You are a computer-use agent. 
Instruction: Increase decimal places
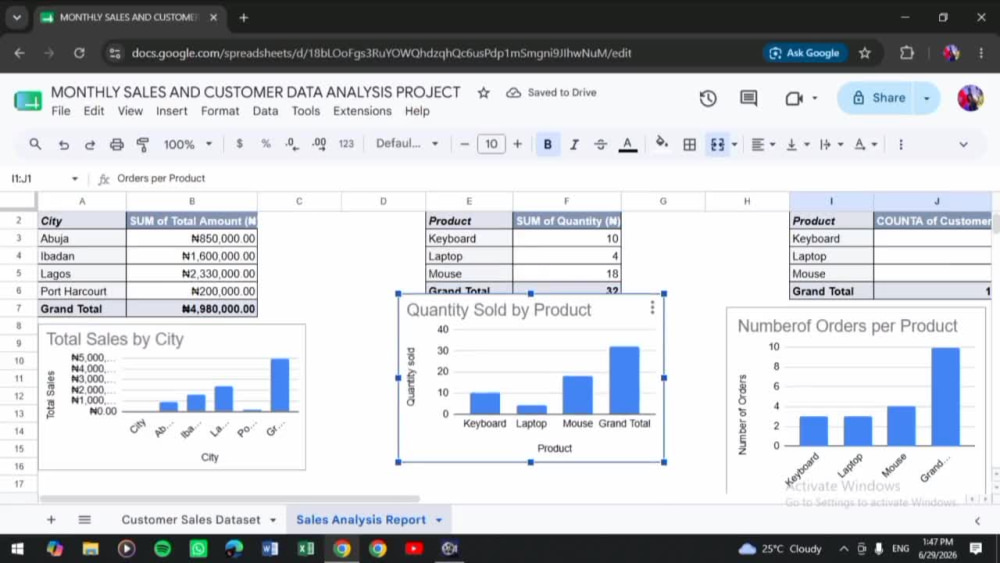click(319, 144)
